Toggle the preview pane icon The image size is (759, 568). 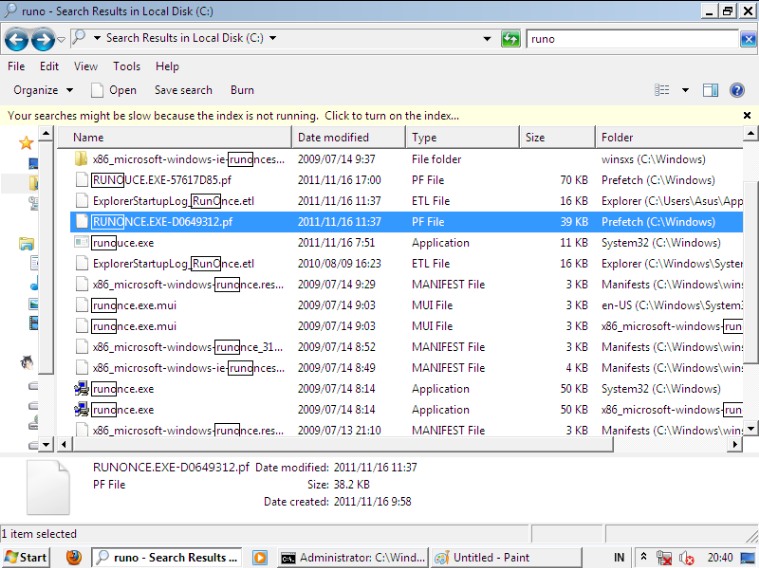[710, 90]
